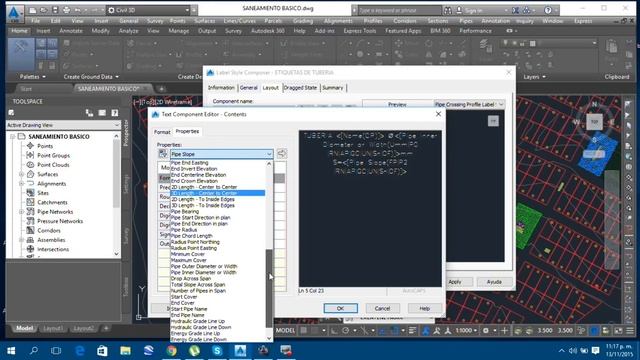The height and width of the screenshot is (360, 640).
Task: Click the Points icon in Toolspace tree
Action: 30,146
